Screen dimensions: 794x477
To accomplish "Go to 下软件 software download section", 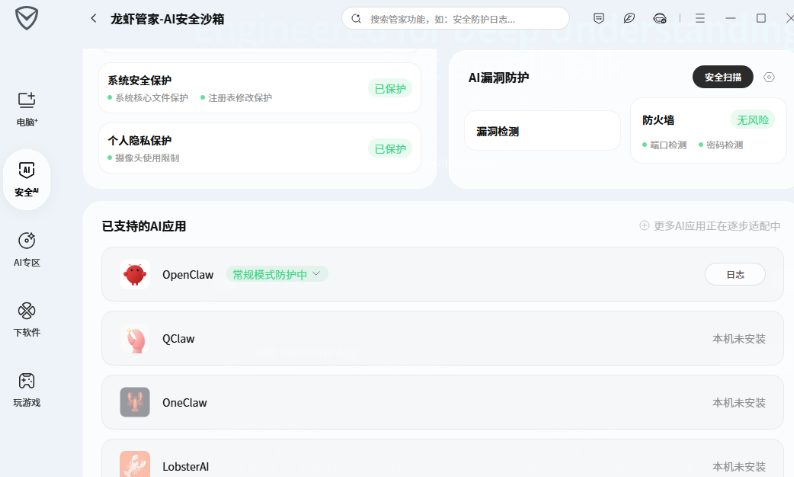I will pyautogui.click(x=27, y=318).
